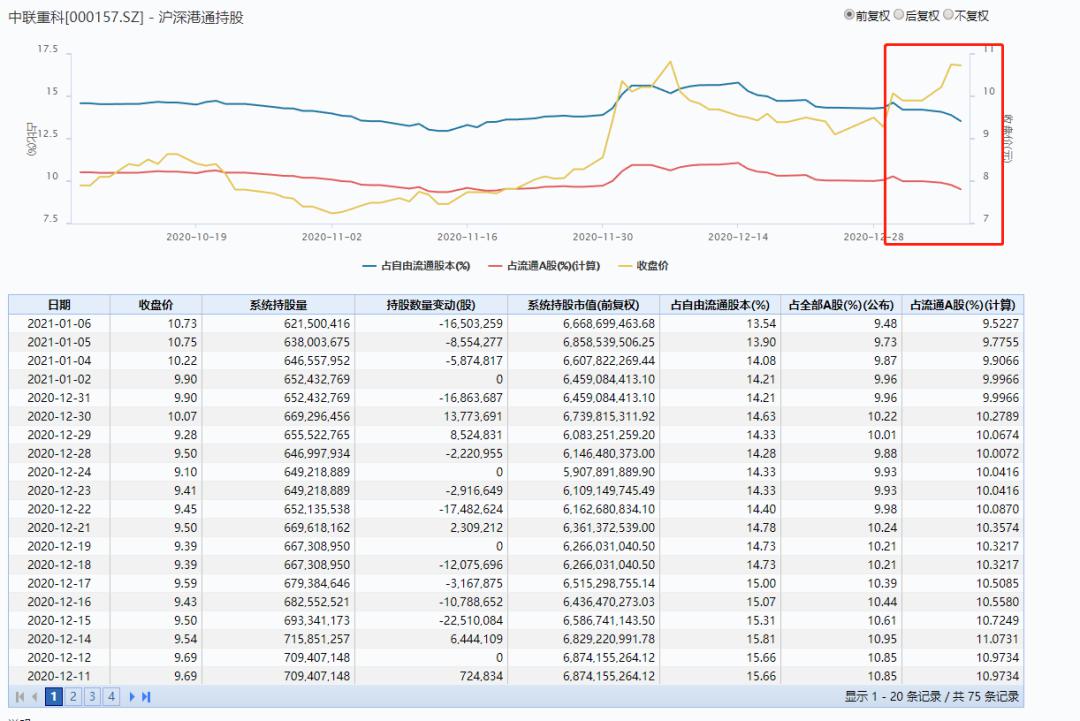Screen dimensions: 1080x721
Task: Toggle 占自由流通股本(%) blue legend series
Action: pos(416,266)
